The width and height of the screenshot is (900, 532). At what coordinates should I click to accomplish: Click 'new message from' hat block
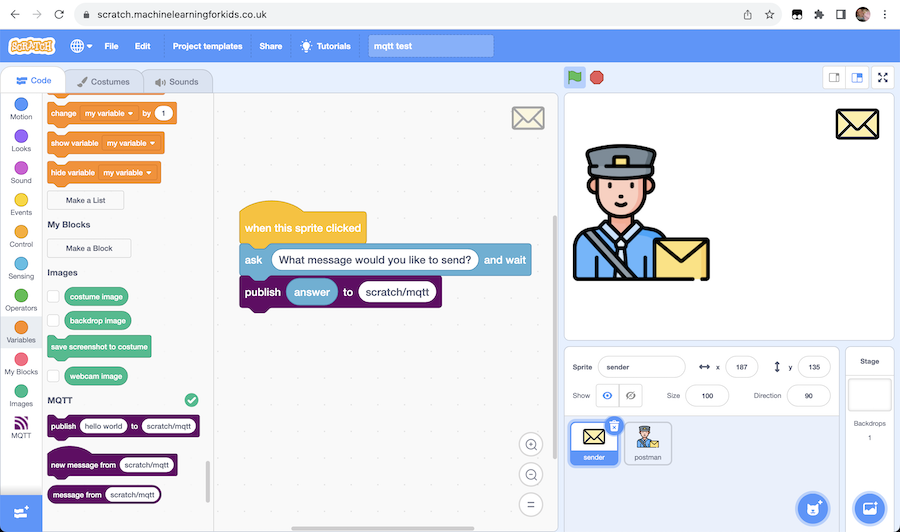click(83, 465)
